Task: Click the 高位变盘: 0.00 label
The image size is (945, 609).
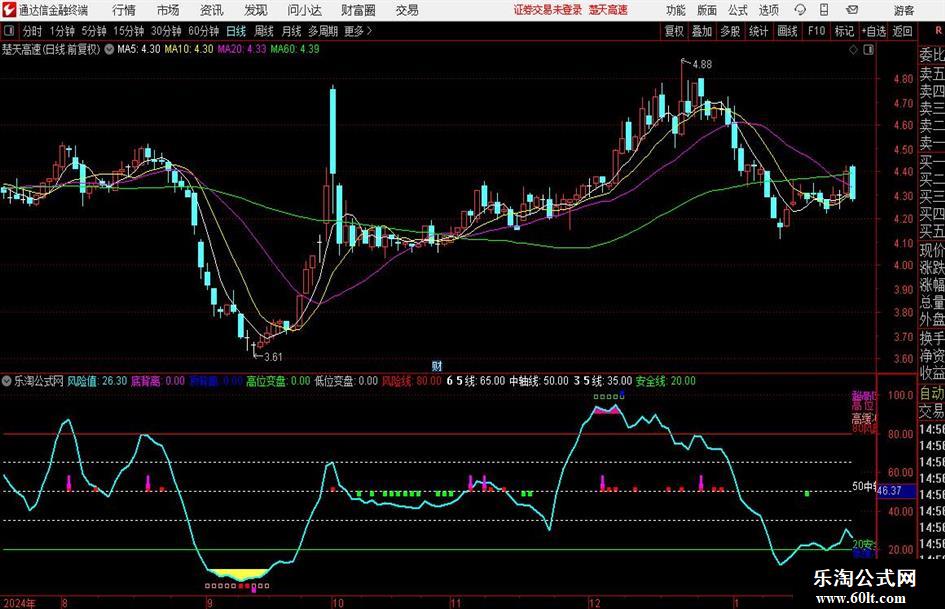Action: [278, 381]
